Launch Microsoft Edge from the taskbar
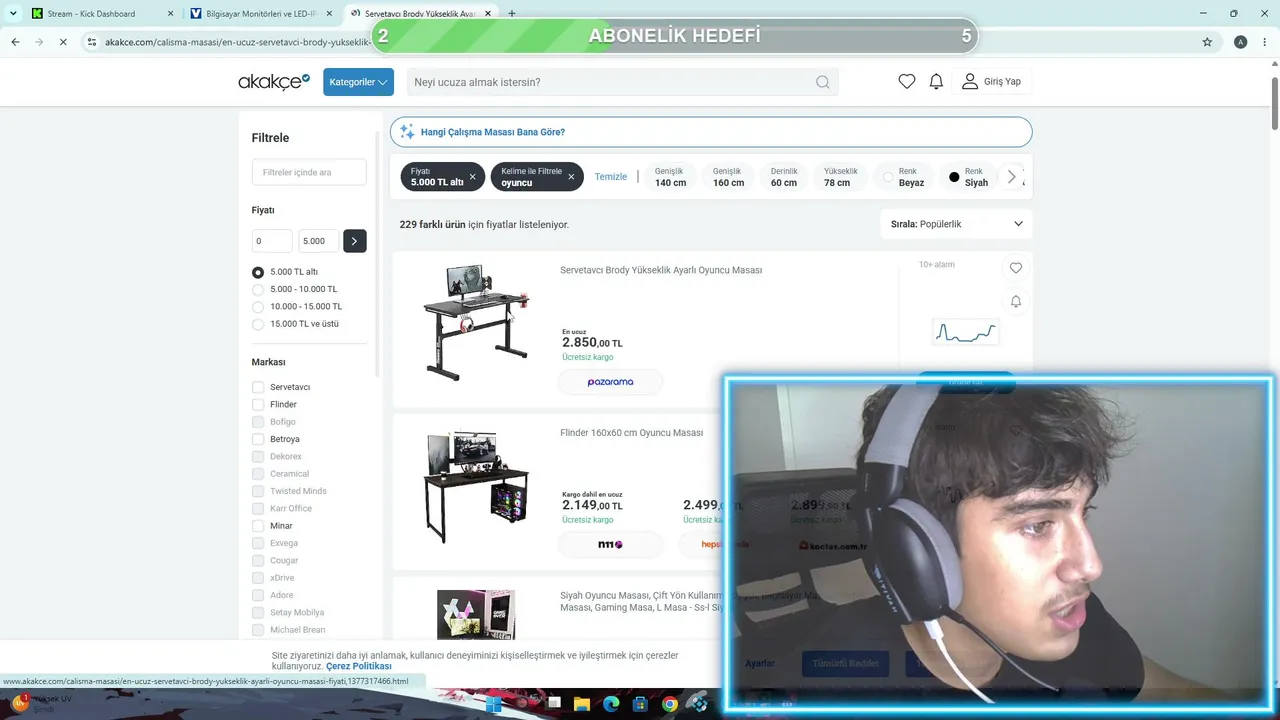Viewport: 1280px width, 720px height. click(x=611, y=704)
